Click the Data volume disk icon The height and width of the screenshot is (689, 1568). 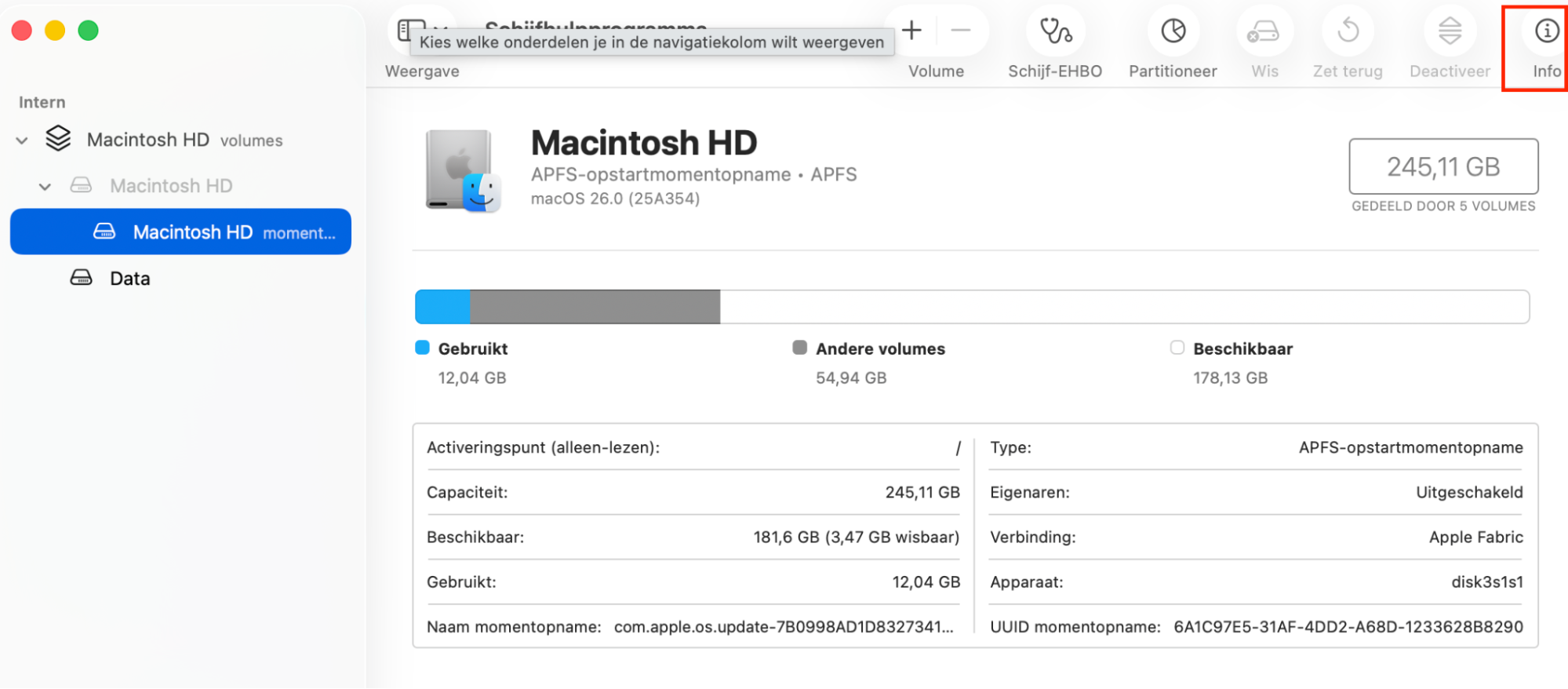pos(81,278)
